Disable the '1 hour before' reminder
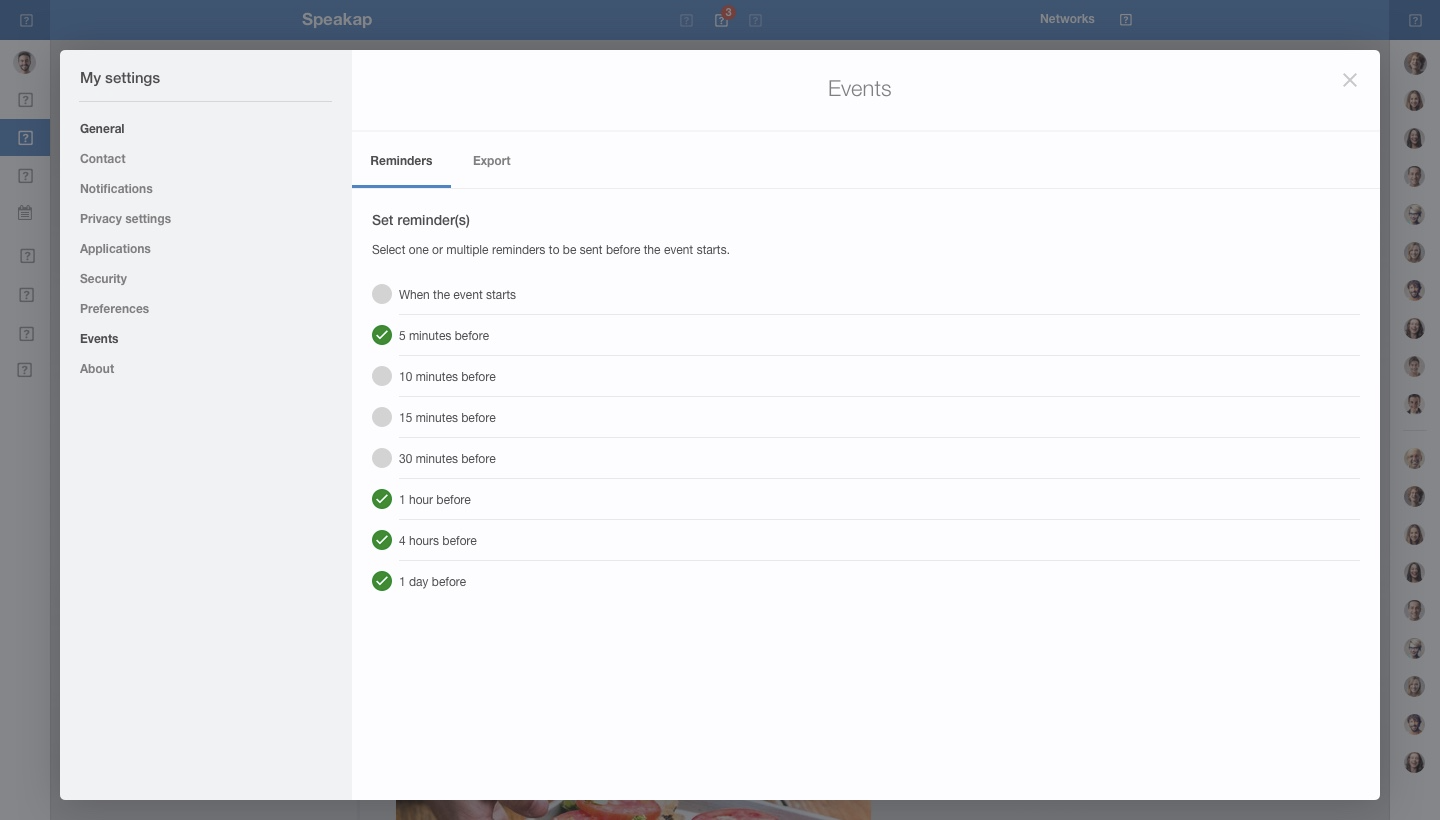 [x=382, y=499]
